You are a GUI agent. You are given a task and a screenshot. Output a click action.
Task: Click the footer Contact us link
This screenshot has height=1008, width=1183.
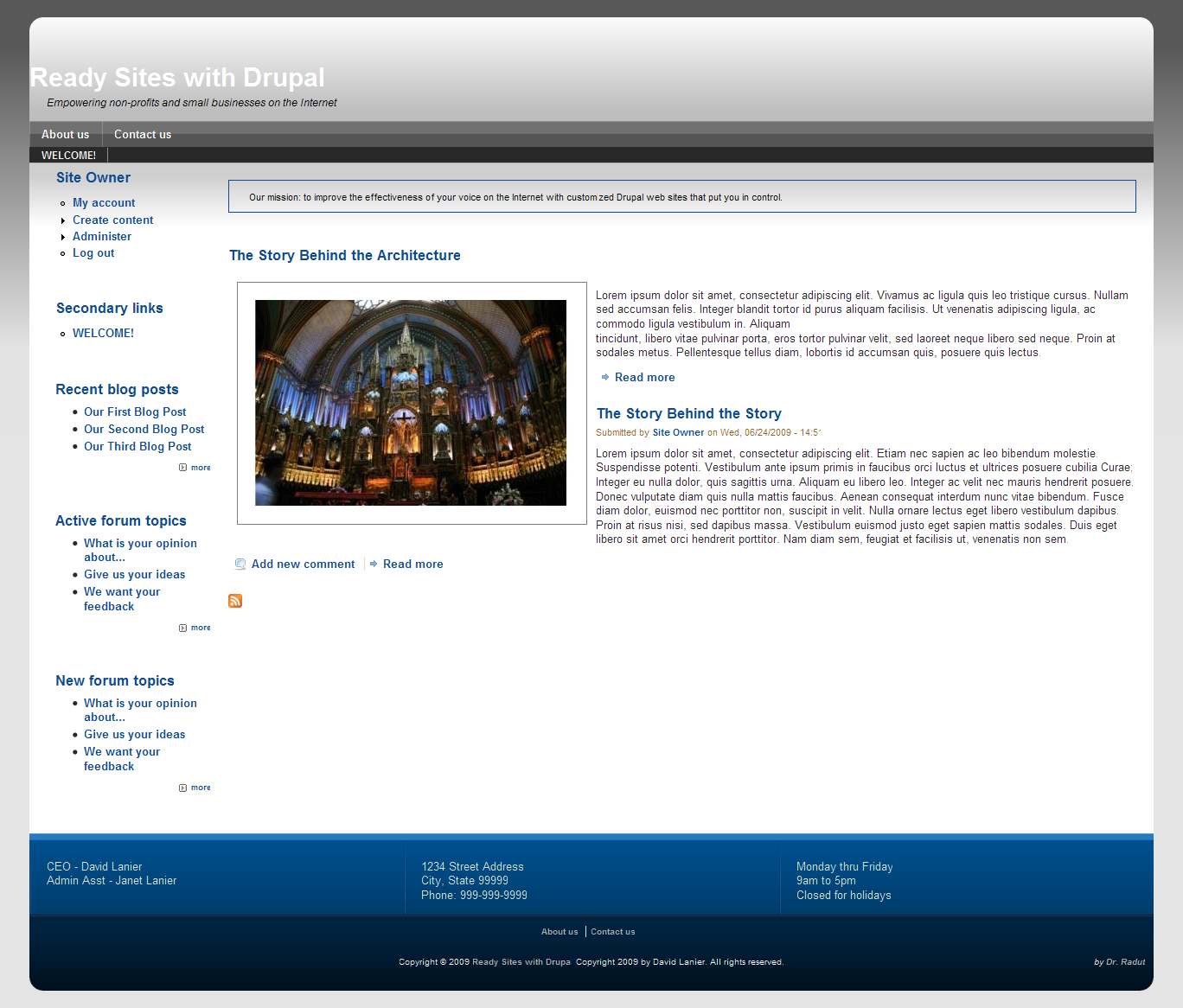612,932
